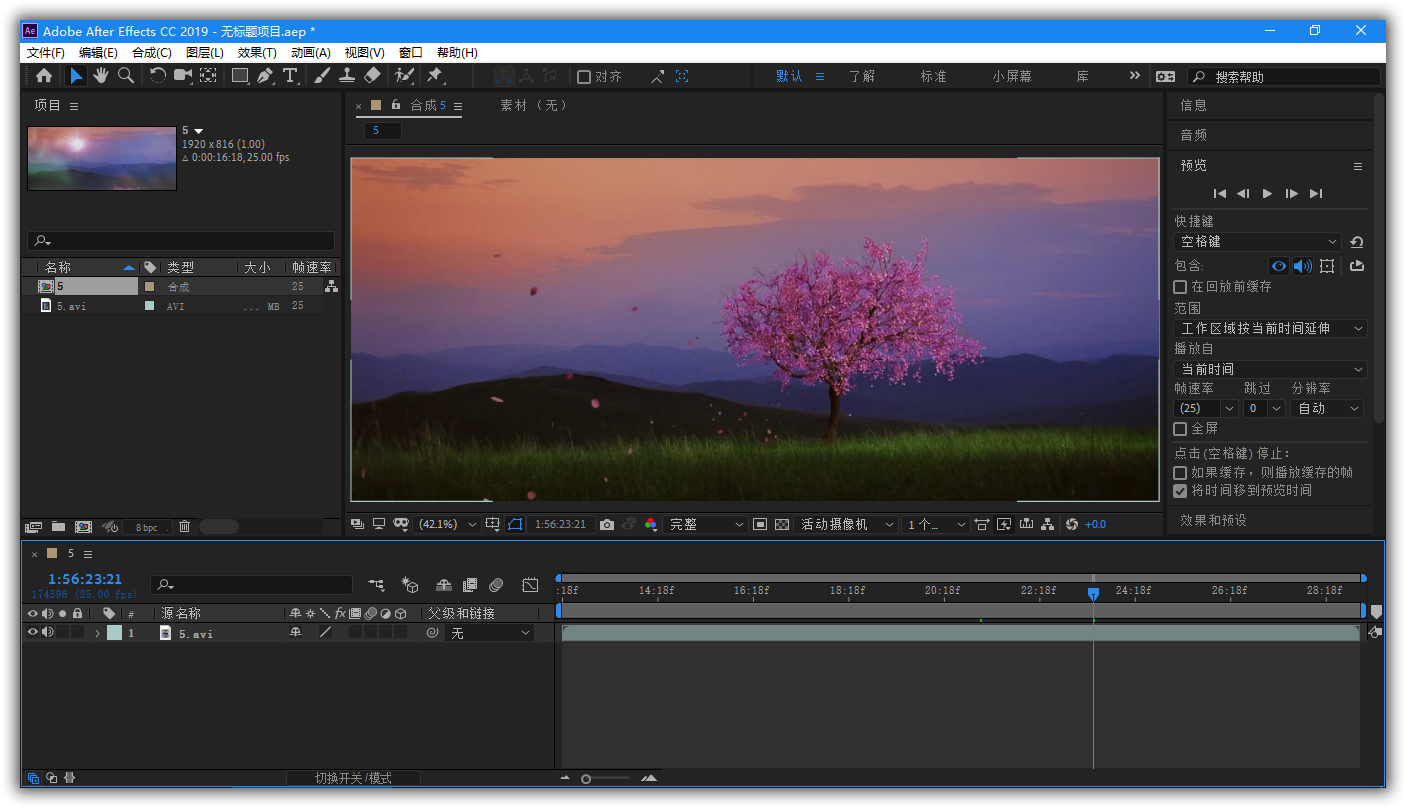Image resolution: width=1406 pixels, height=808 pixels.
Task: Toggle the 对齐 snapping checkbox
Action: 585,77
